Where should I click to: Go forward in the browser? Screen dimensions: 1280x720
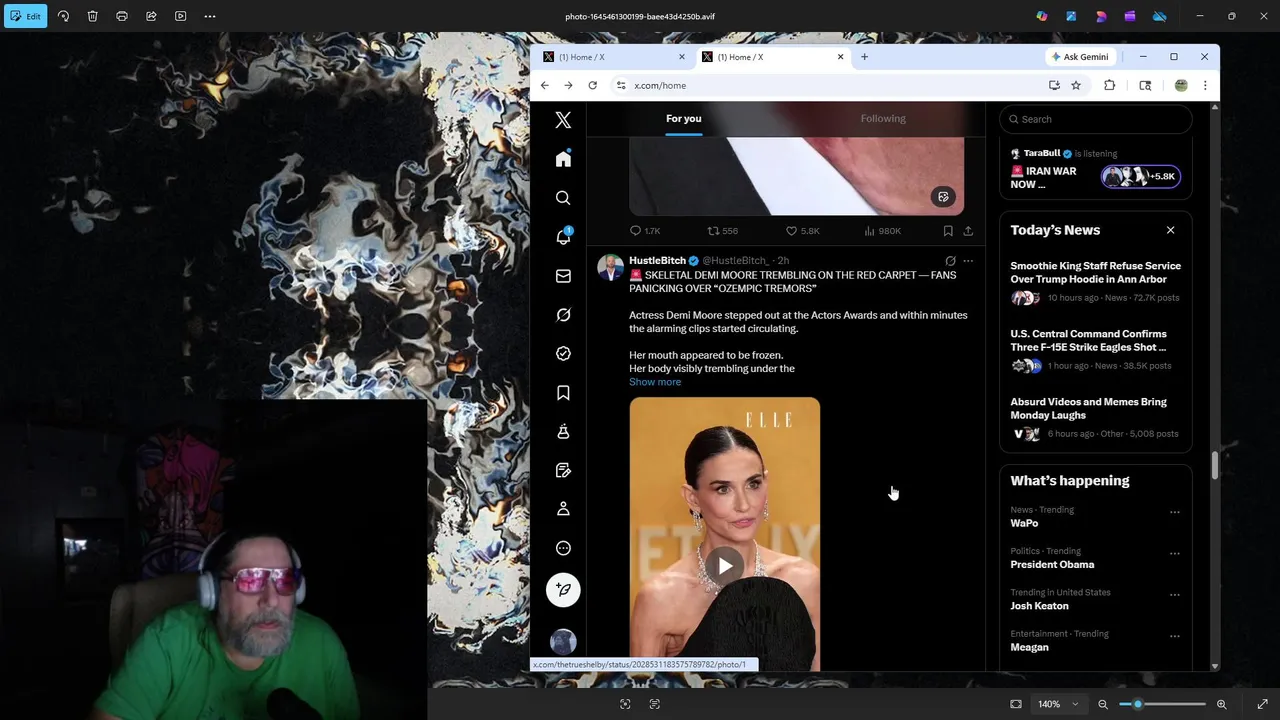point(568,85)
